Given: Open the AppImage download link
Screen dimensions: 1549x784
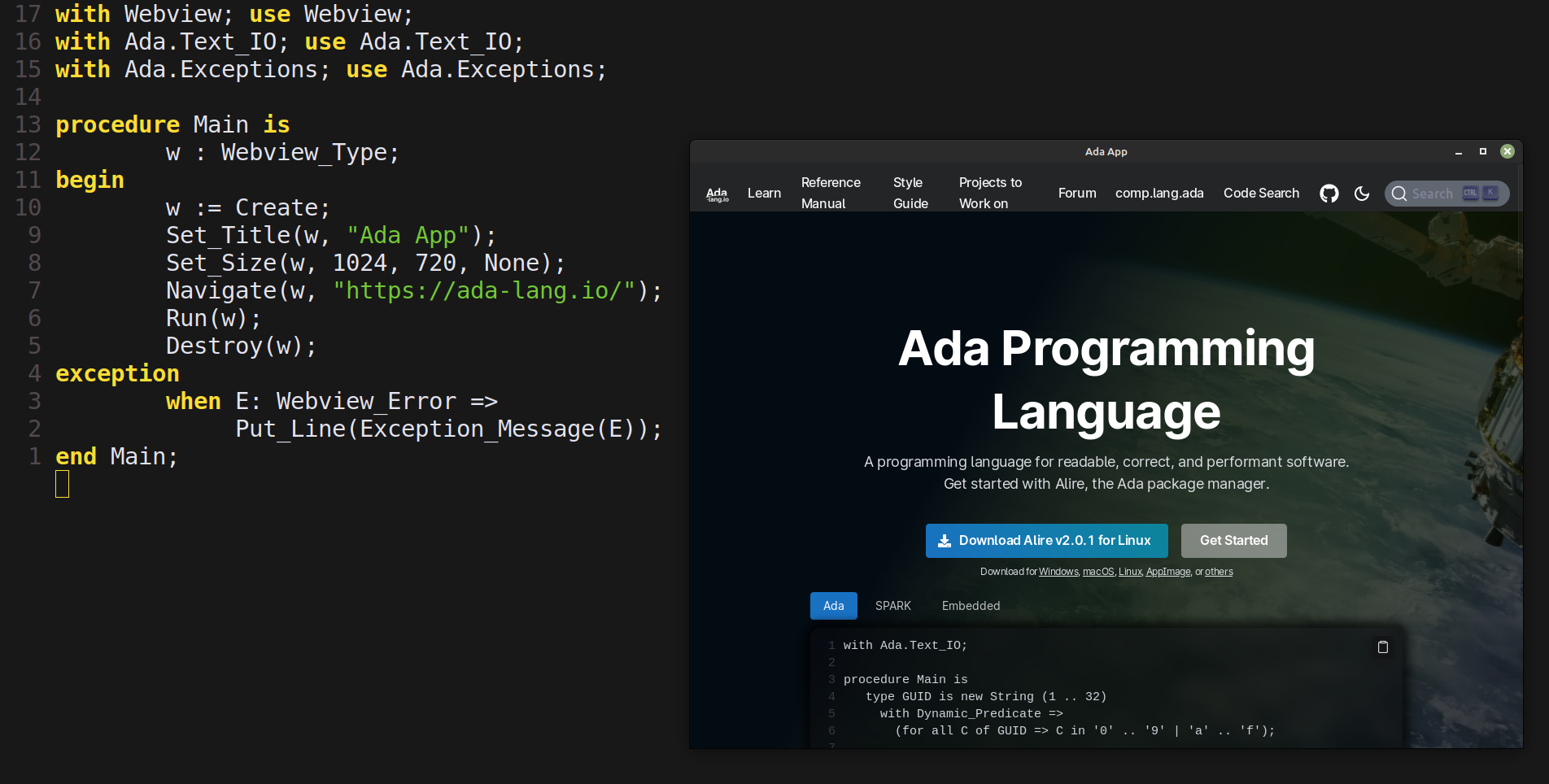Looking at the screenshot, I should 1168,572.
